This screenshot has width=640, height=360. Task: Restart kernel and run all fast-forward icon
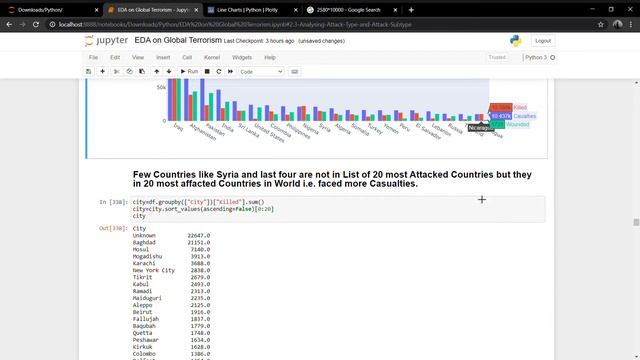231,71
